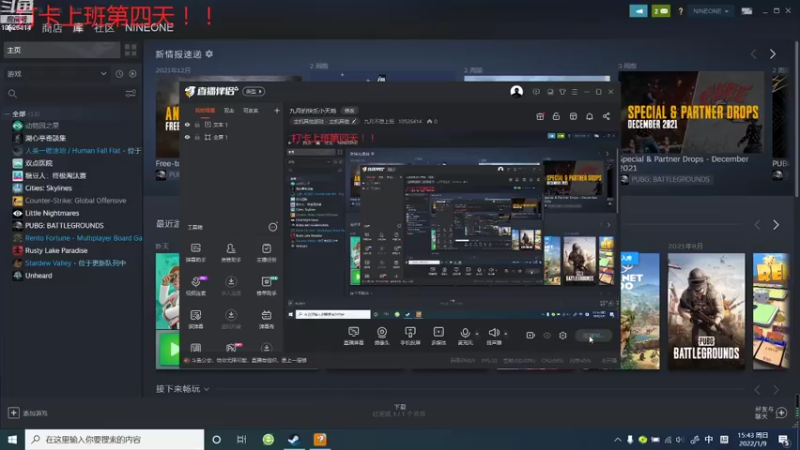Open the 视频连麦 tool with purple badge
The image size is (800, 450).
click(x=196, y=286)
